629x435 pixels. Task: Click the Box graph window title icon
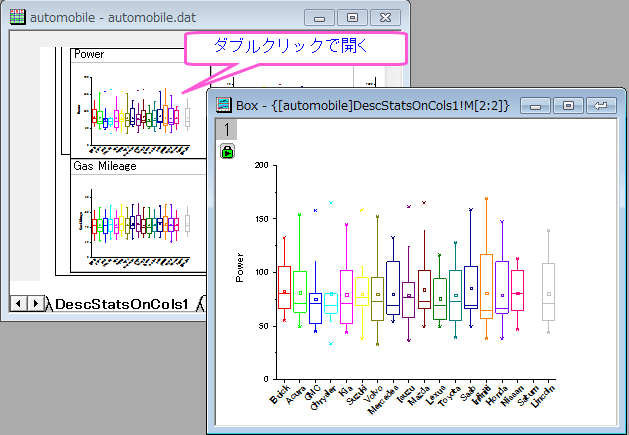tap(223, 105)
